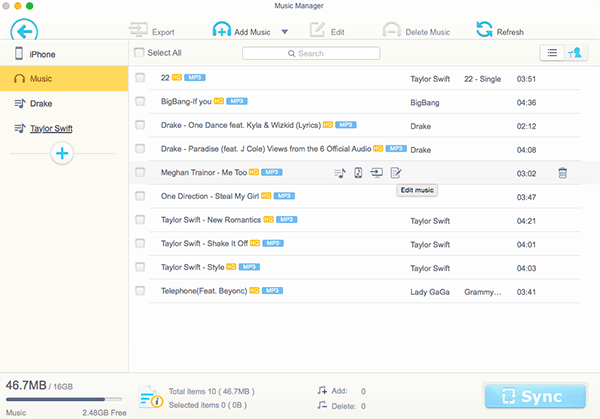Viewport: 600px width, 419px height.
Task: Click the Add count note icon
Action: pos(322,390)
